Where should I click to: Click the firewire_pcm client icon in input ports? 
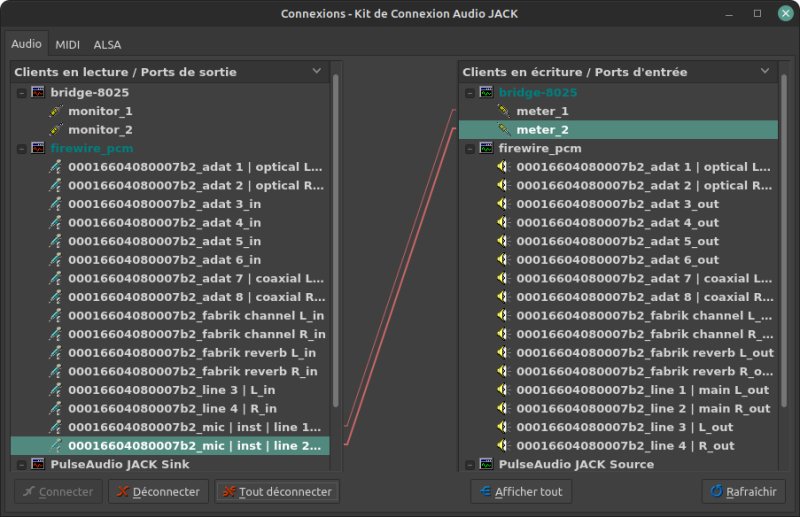coord(486,148)
